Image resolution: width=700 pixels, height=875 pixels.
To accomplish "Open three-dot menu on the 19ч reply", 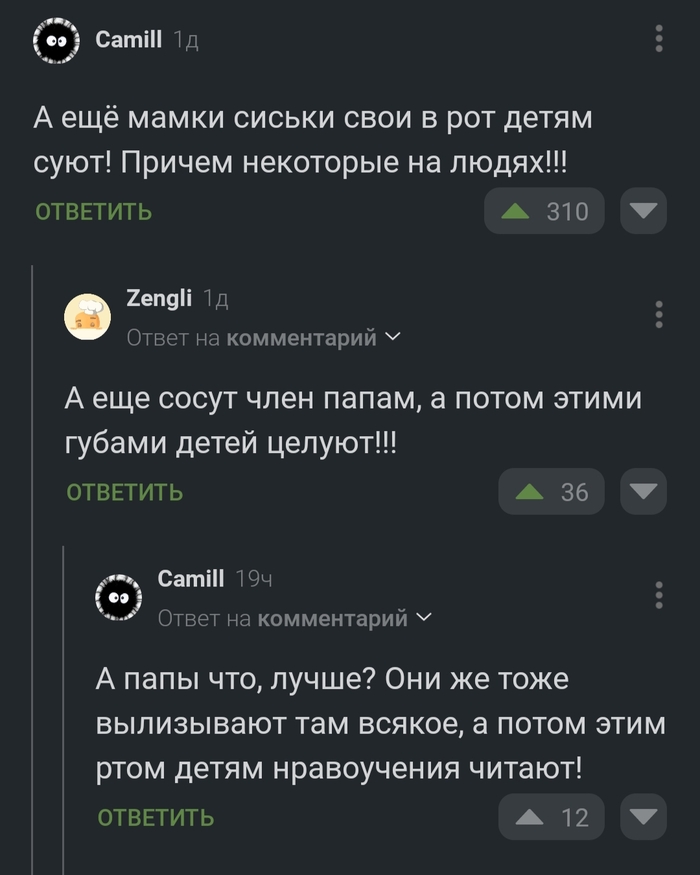I will coord(659,594).
